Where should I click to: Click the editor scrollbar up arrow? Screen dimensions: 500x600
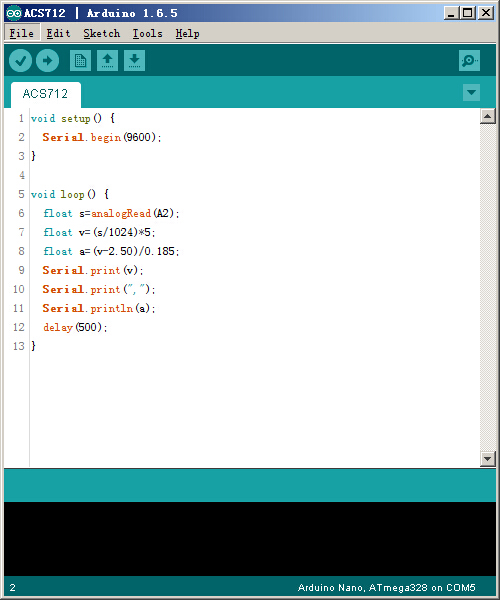[487, 116]
